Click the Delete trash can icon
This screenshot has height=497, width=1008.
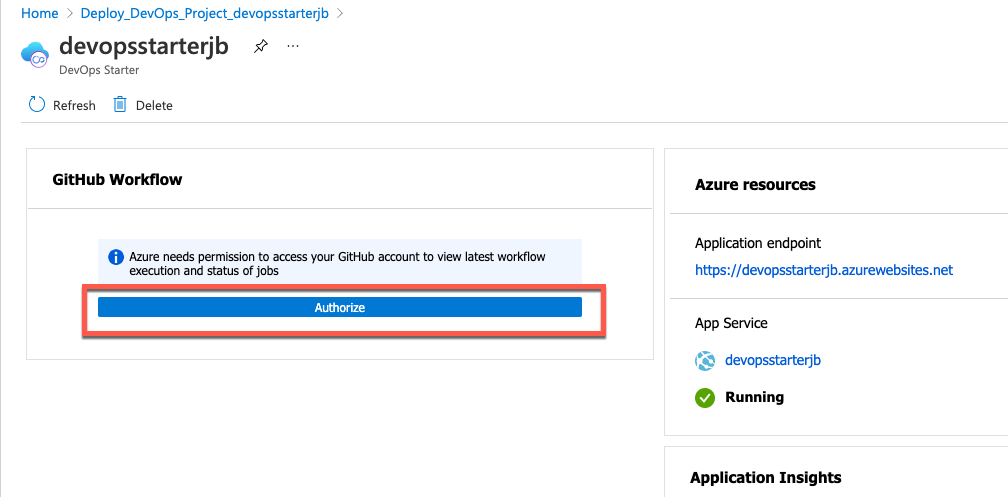(x=120, y=104)
